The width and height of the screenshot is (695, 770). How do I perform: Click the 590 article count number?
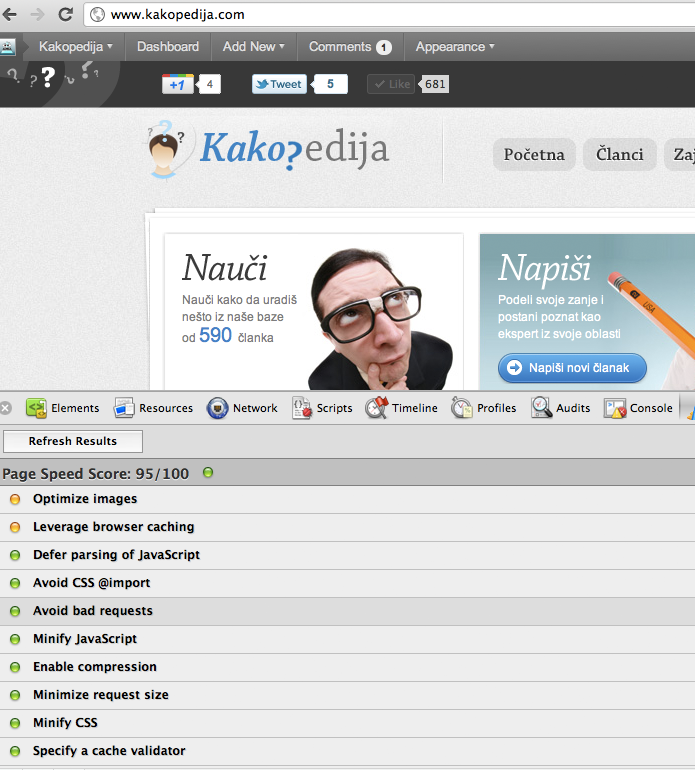pos(215,335)
